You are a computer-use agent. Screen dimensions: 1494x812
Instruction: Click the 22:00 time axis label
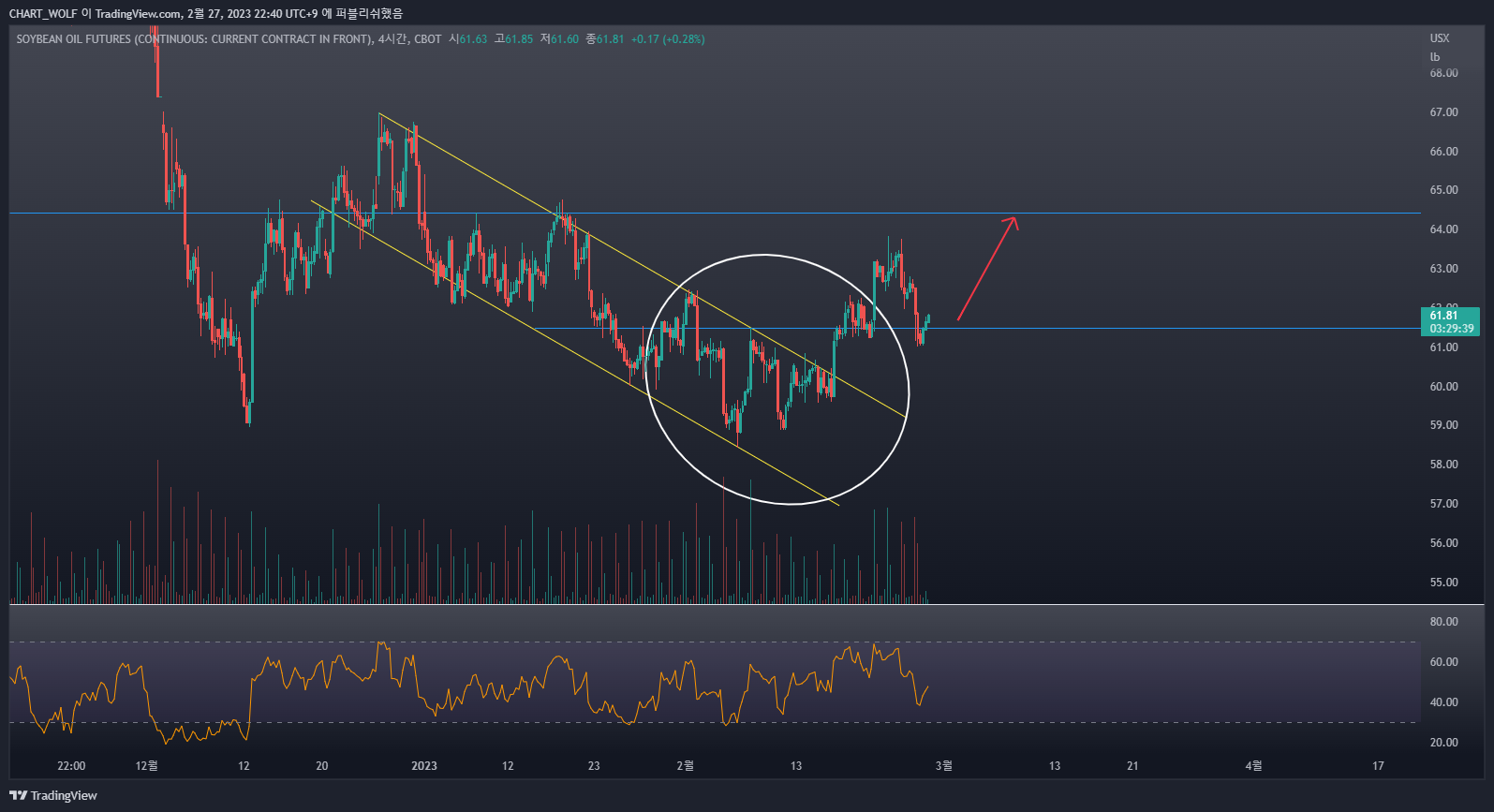[71, 766]
